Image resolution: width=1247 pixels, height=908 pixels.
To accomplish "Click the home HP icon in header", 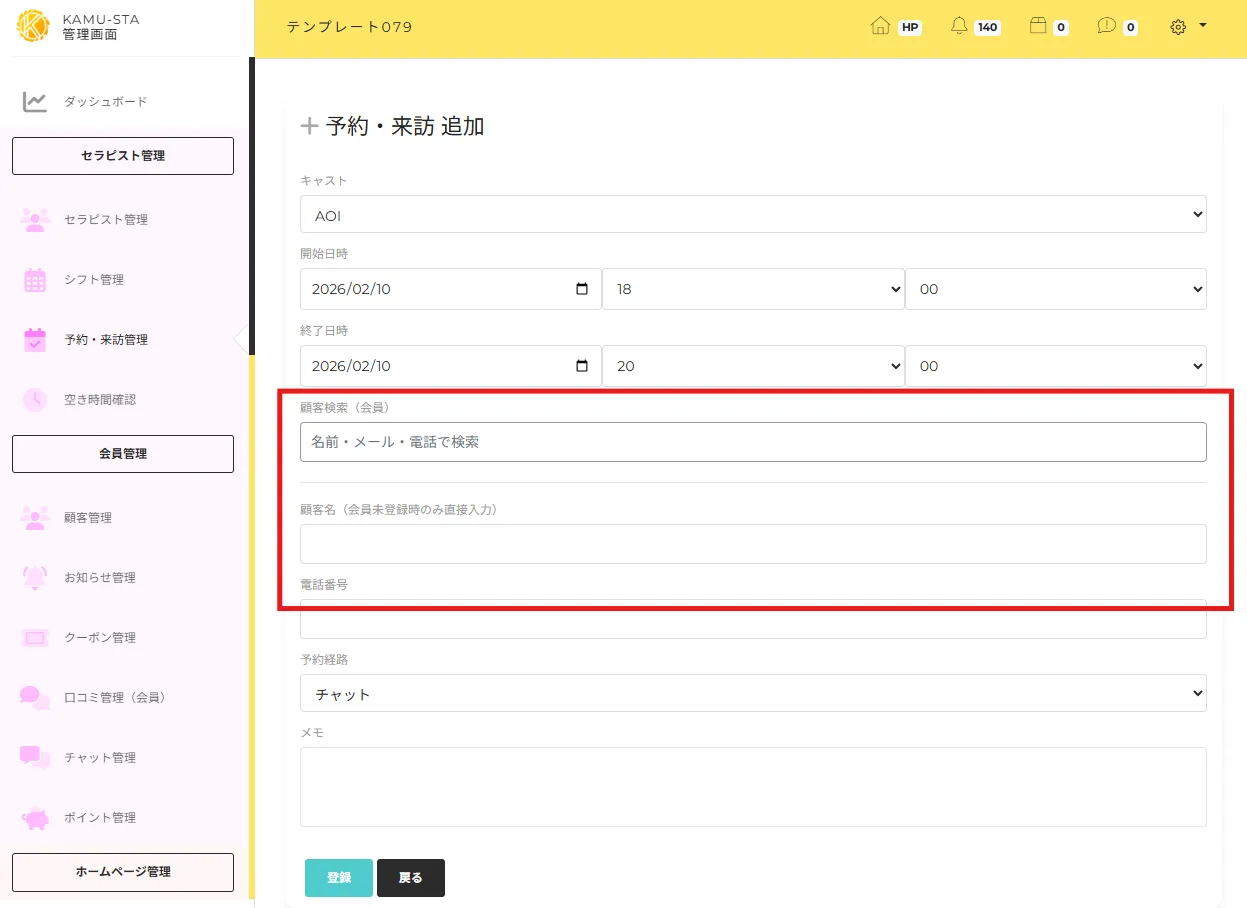I will pyautogui.click(x=880, y=27).
